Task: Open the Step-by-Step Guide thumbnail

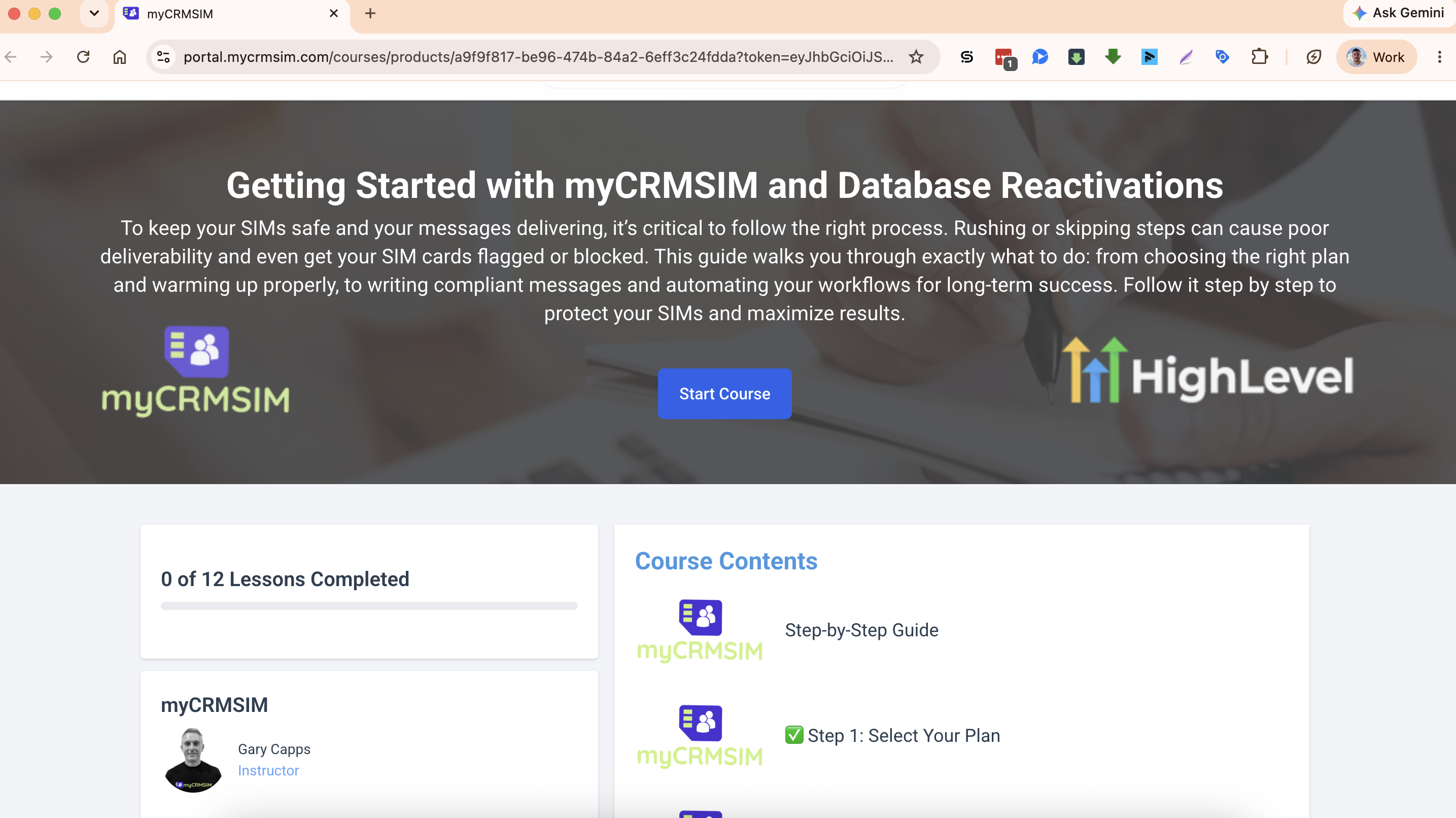Action: point(700,630)
